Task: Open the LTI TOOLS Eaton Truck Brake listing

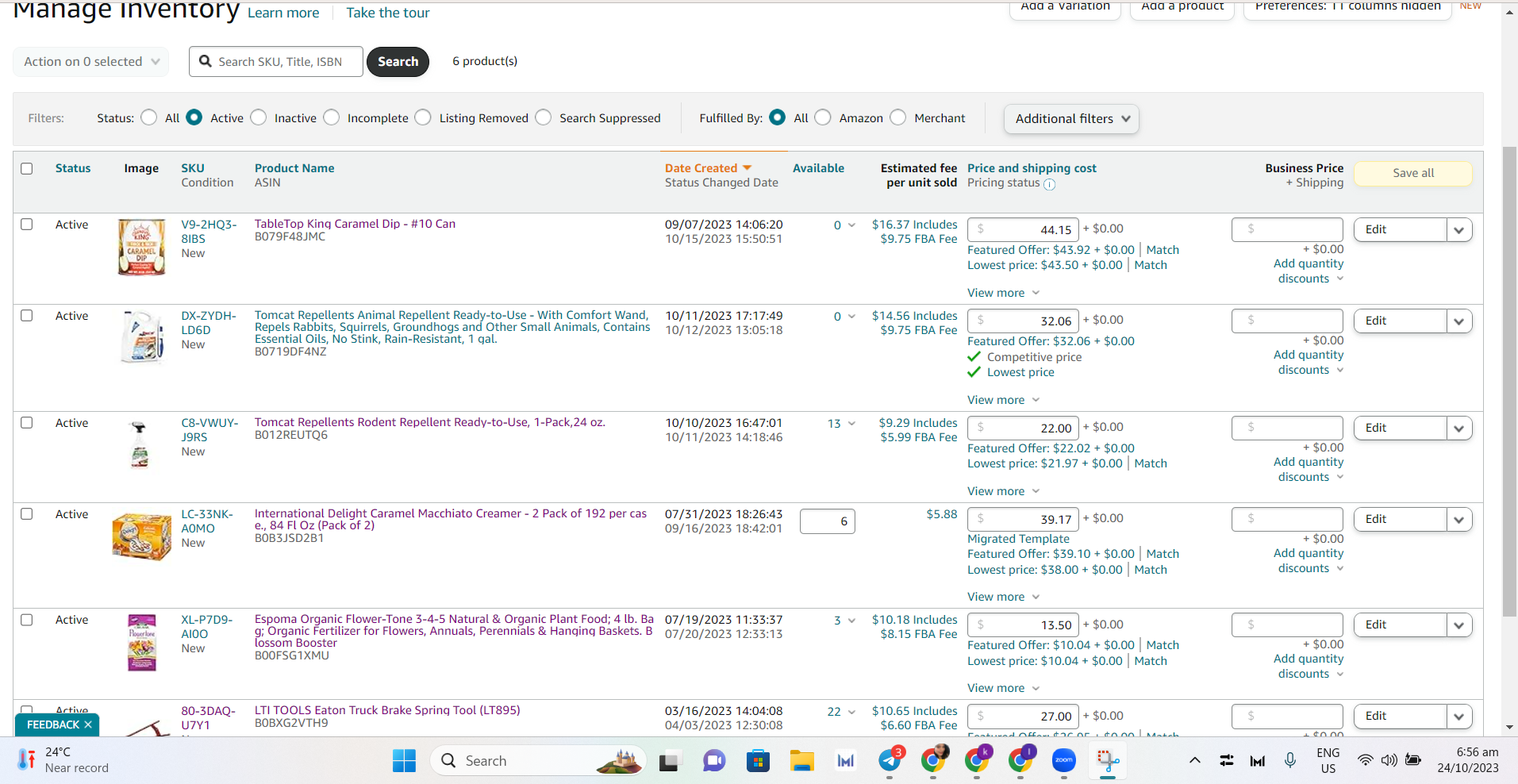Action: pos(387,710)
